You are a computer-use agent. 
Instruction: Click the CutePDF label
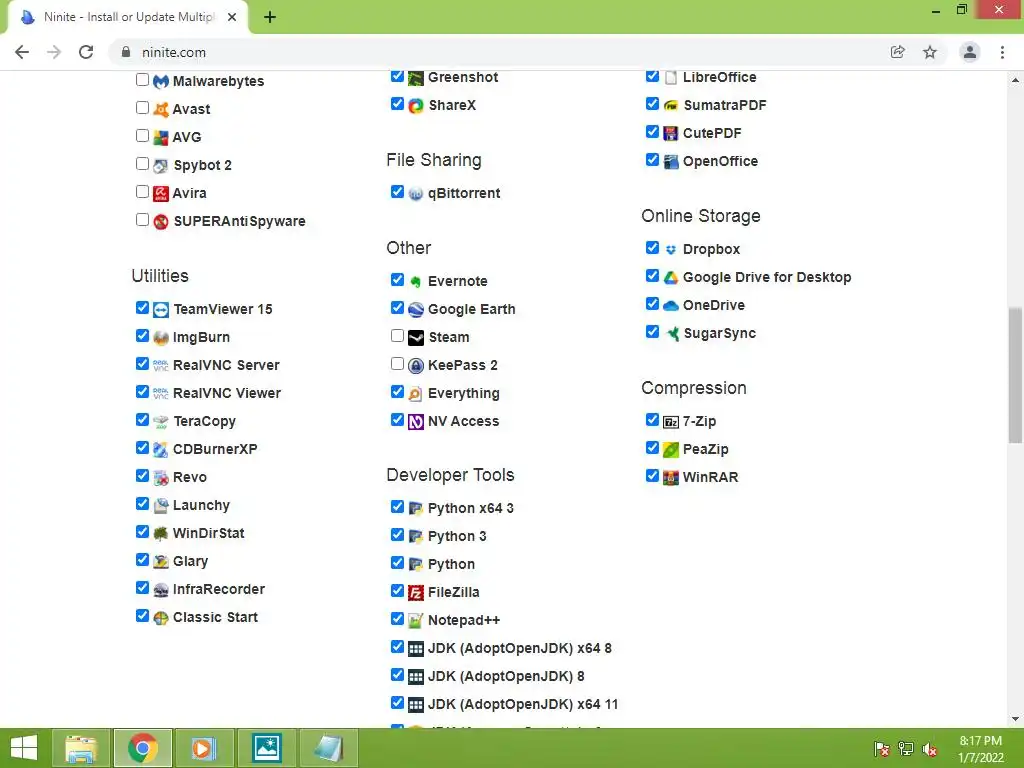pyautogui.click(x=712, y=133)
